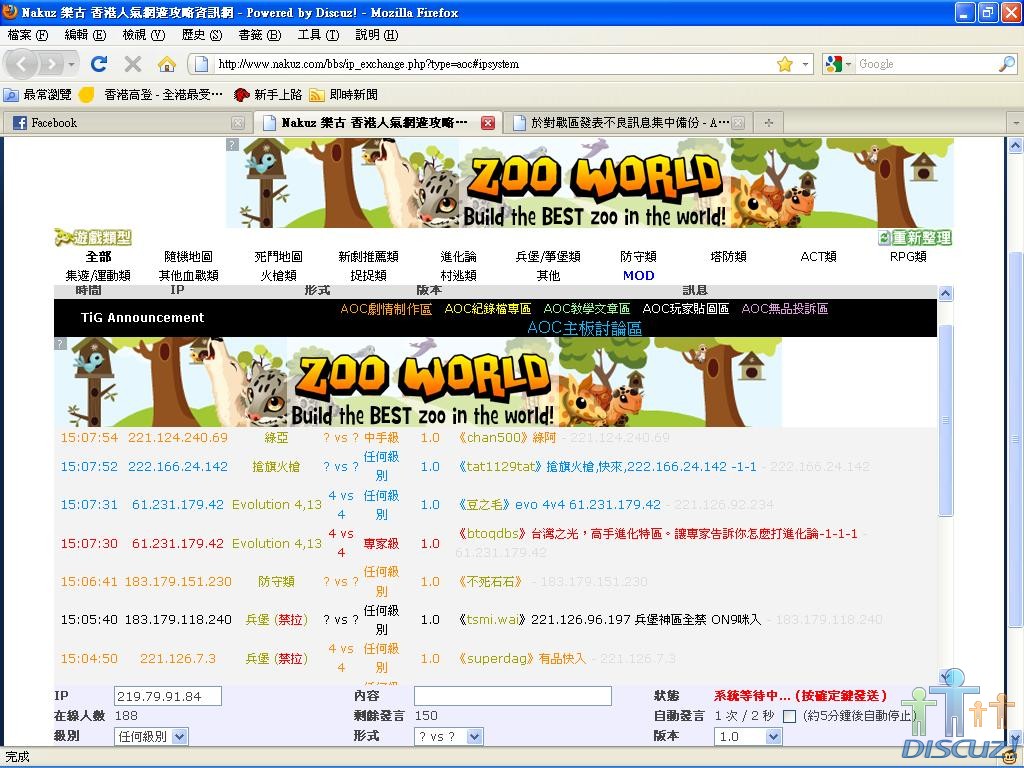Click the IP 222.166.24.142 in the list
This screenshot has width=1024, height=768.
tap(178, 467)
